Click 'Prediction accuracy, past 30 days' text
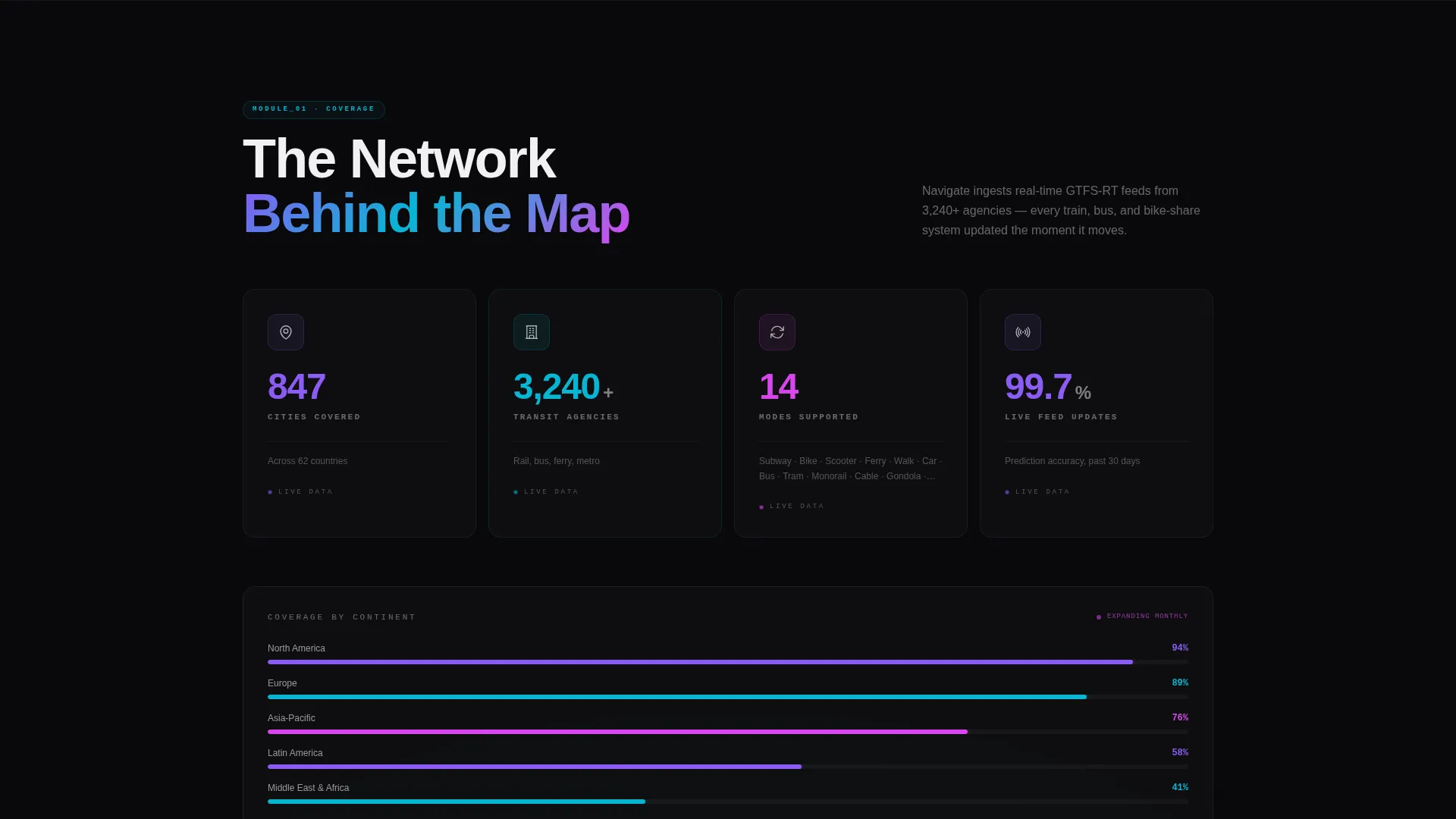1456x819 pixels. pos(1072,461)
